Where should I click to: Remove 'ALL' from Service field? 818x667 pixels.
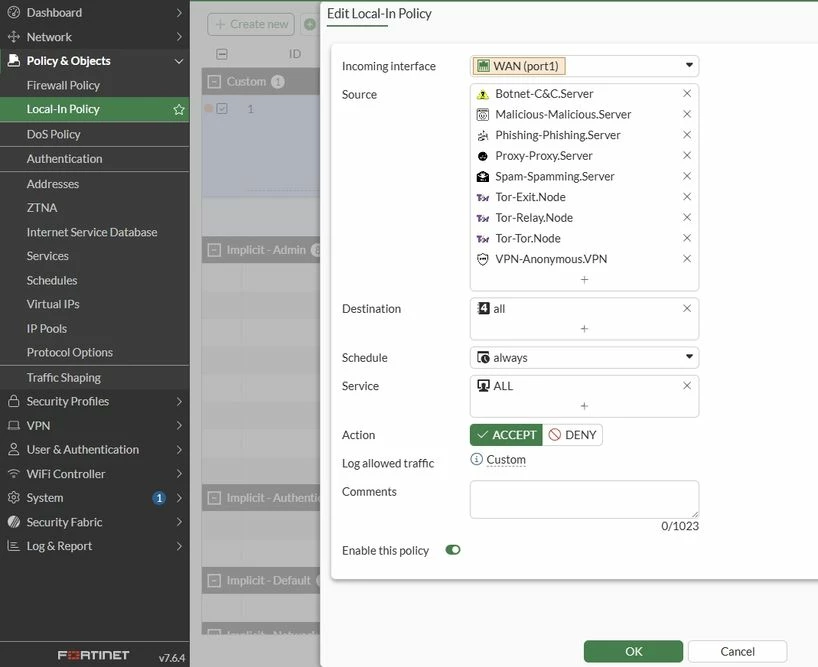[x=687, y=385]
